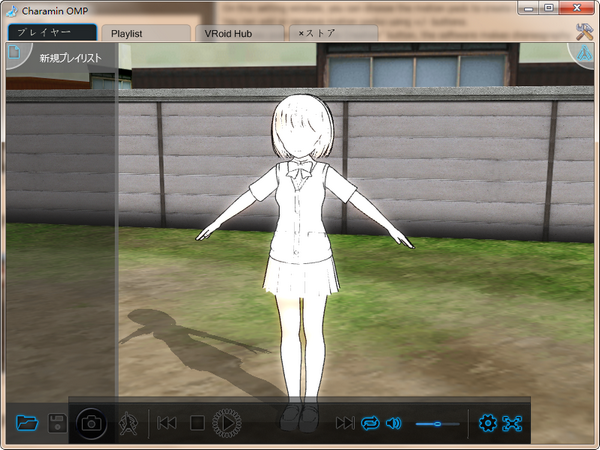Open file with the folder icon
The image size is (600, 450).
coord(28,423)
